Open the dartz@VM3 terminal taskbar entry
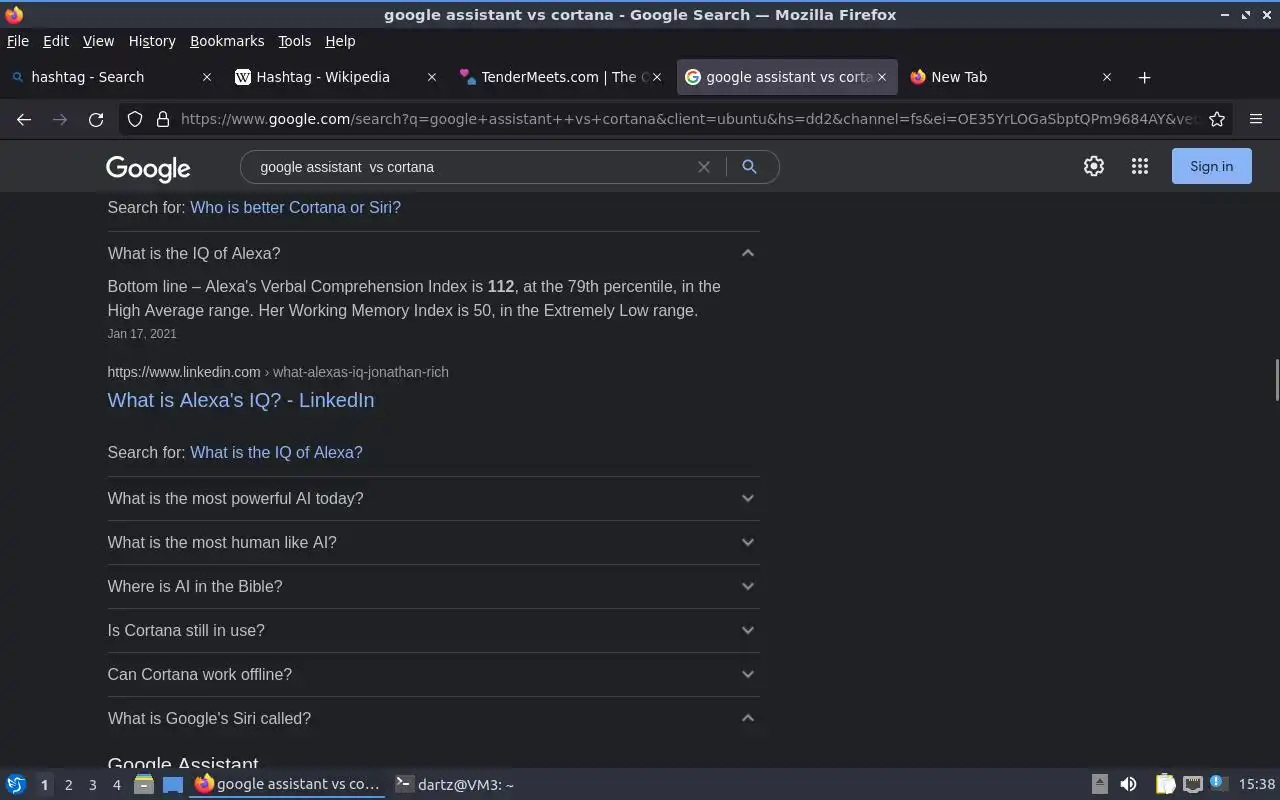Viewport: 1280px width, 800px height. pos(455,785)
